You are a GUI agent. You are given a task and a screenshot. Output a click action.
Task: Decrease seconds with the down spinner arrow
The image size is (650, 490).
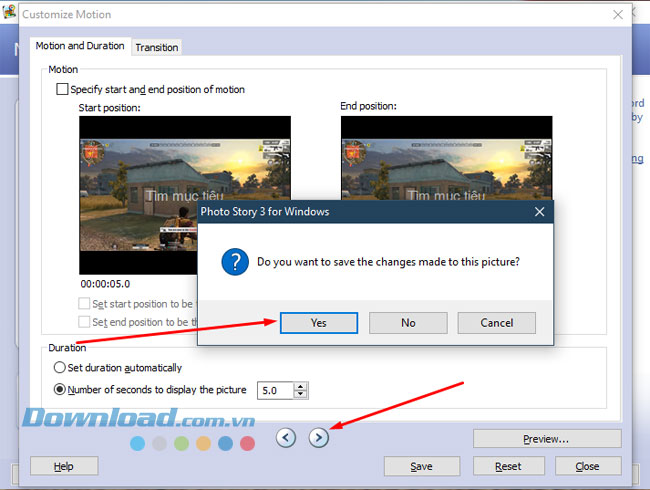click(x=301, y=394)
